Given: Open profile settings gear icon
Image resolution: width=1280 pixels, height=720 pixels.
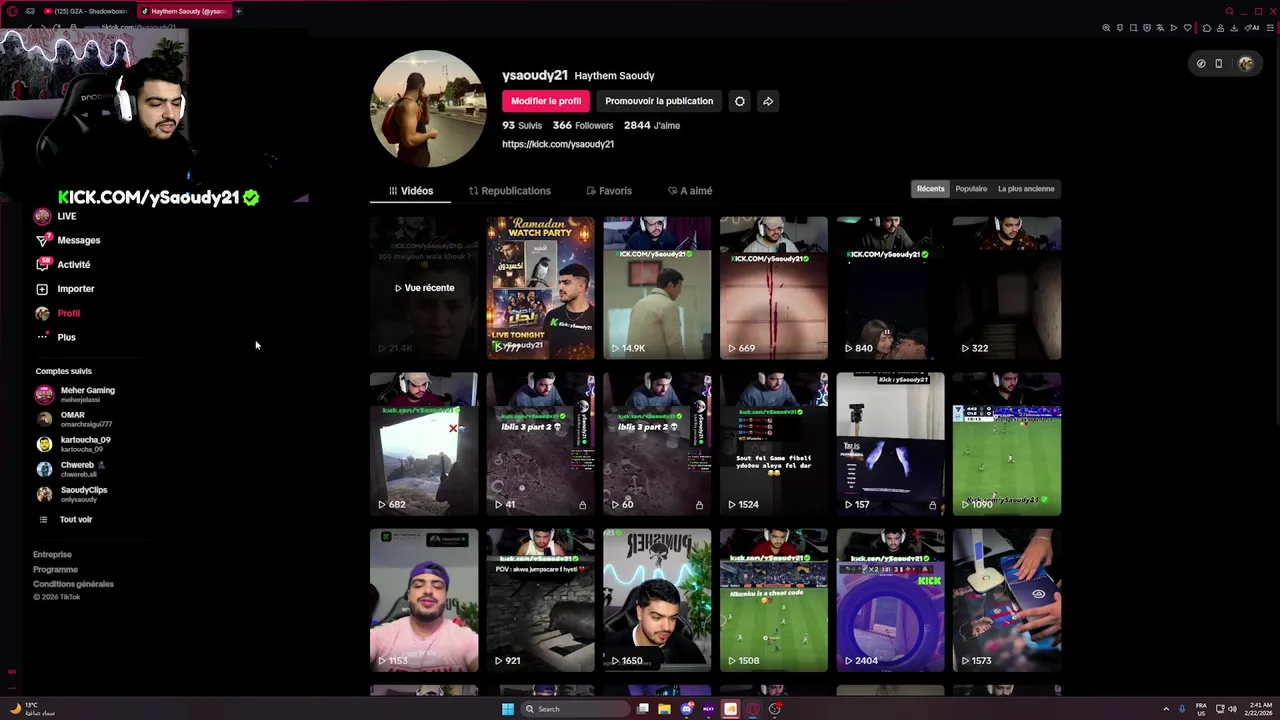Looking at the screenshot, I should [739, 101].
